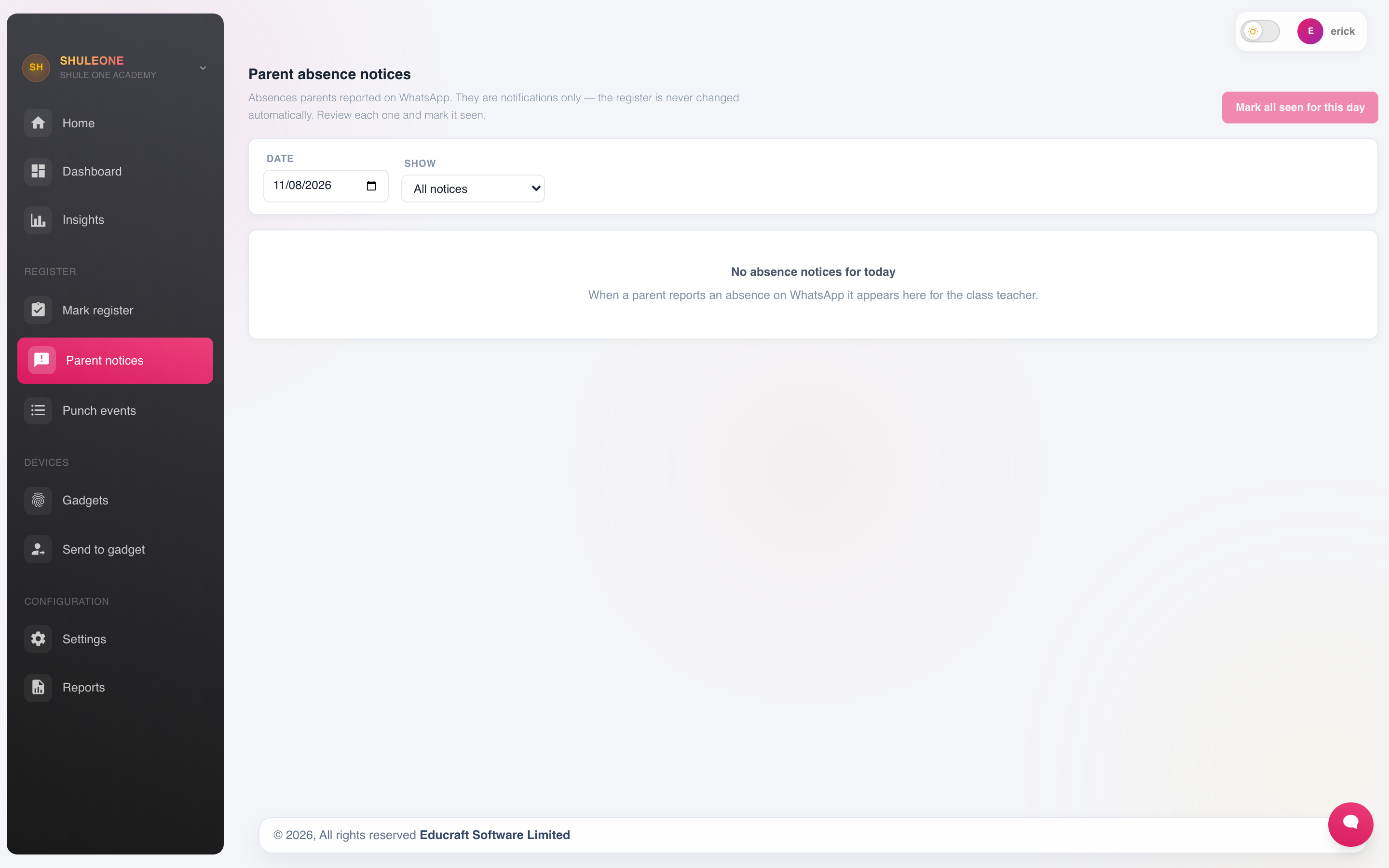Open the erick user menu
Screen dimensions: 1389x868
(1326, 31)
